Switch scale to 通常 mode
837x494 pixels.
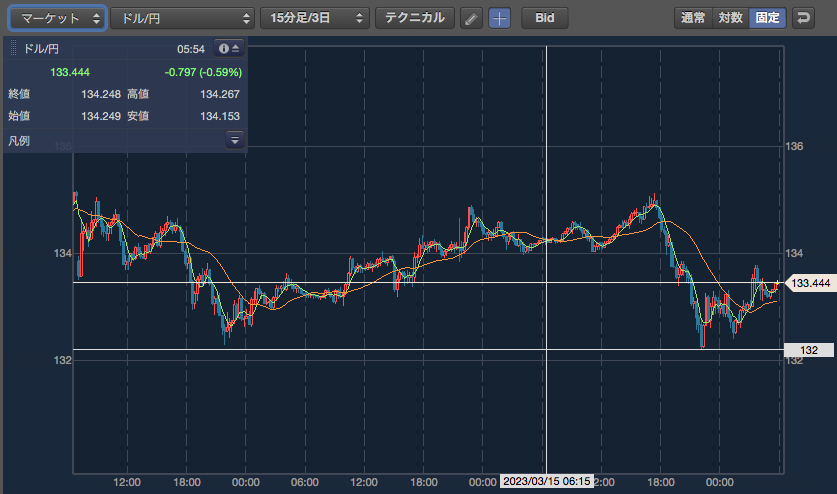tap(693, 18)
